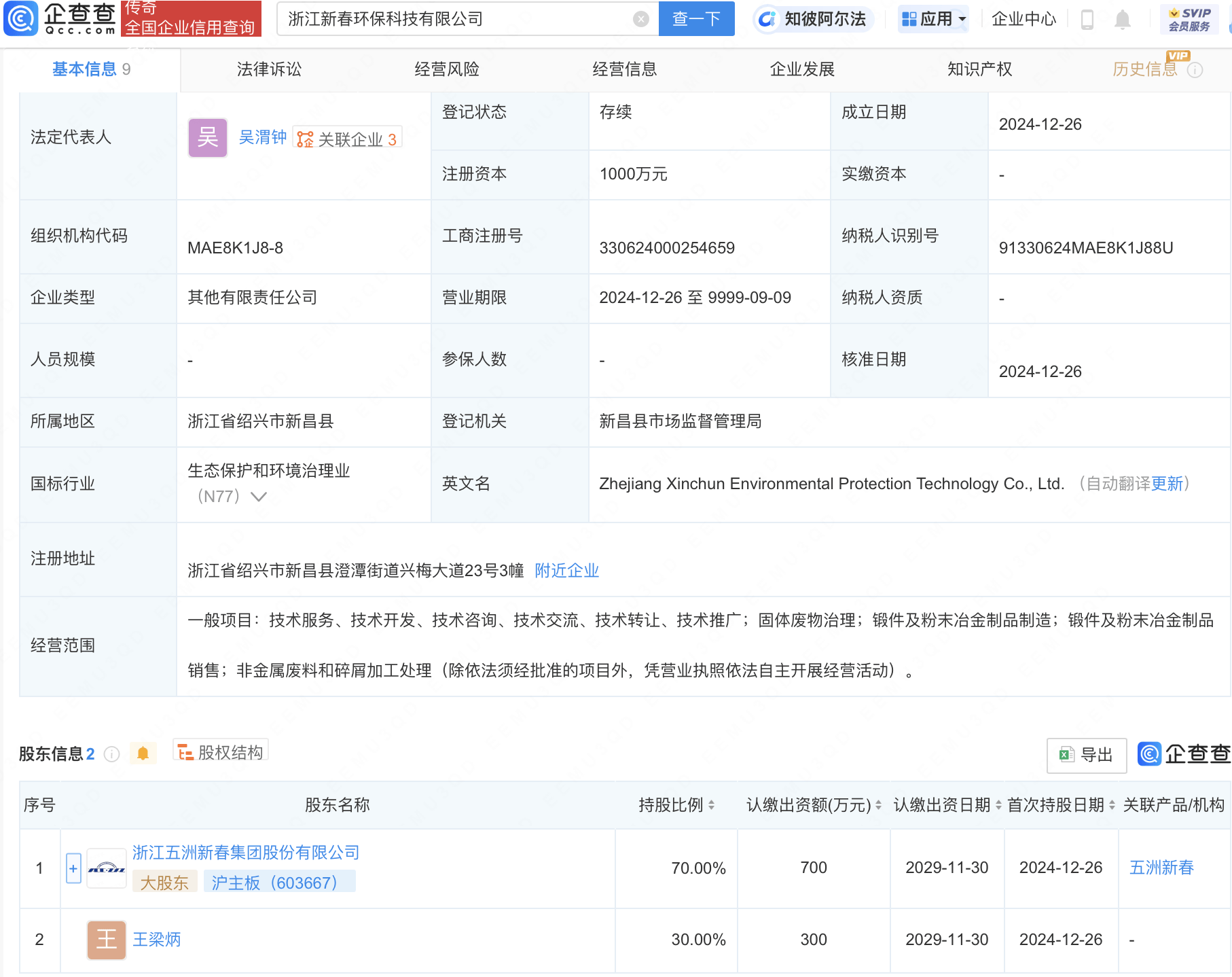Viewport: 1232px width, 977px height.
Task: Click the 30.00% shareholding value
Action: pos(699,940)
